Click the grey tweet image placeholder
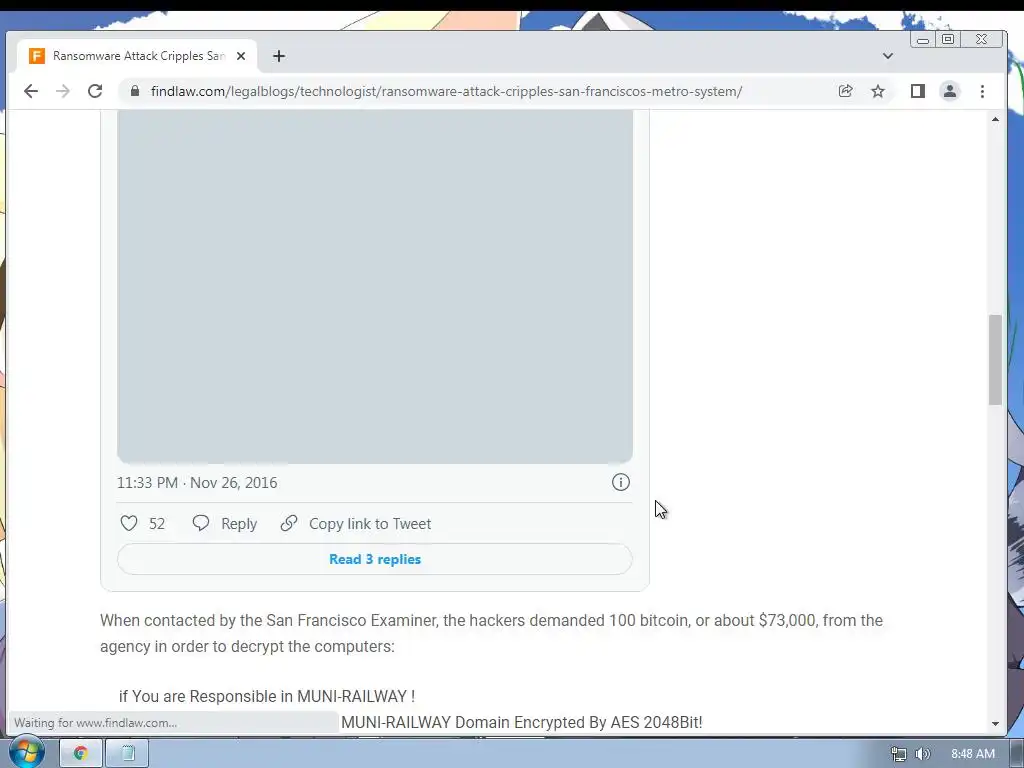Image resolution: width=1024 pixels, height=768 pixels. pos(375,287)
